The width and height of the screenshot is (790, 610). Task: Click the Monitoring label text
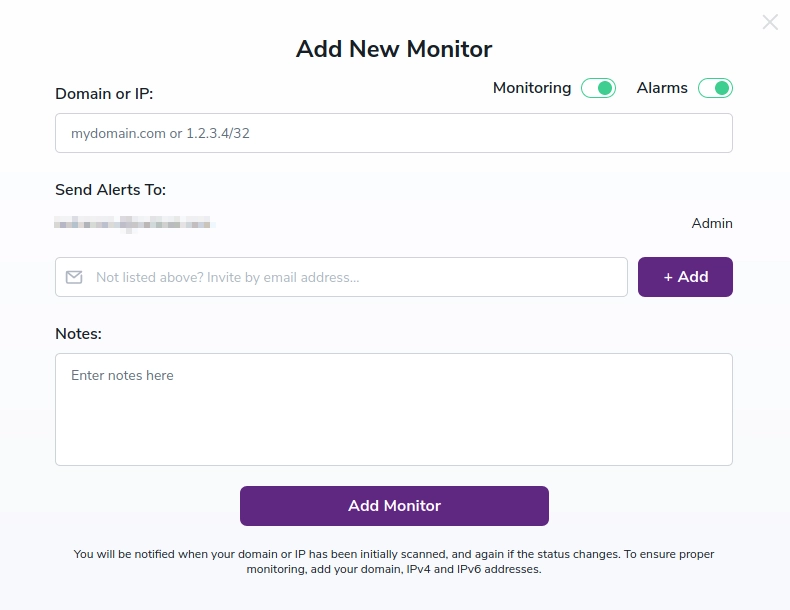click(532, 88)
